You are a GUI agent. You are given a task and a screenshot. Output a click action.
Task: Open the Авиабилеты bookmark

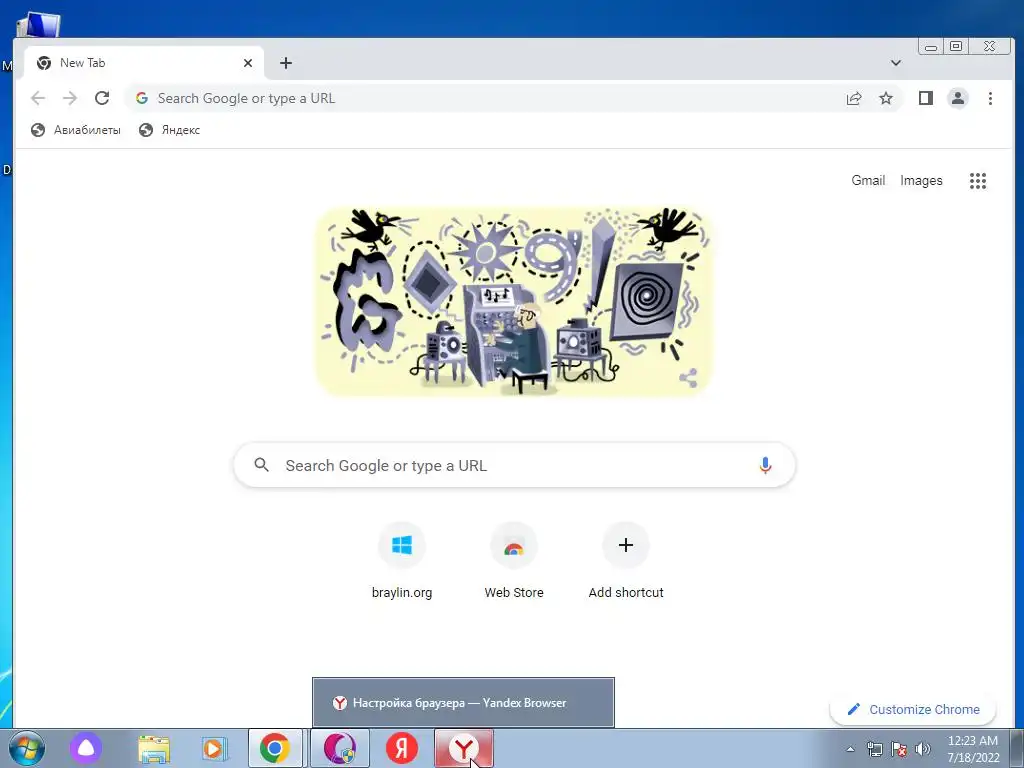[x=76, y=130]
